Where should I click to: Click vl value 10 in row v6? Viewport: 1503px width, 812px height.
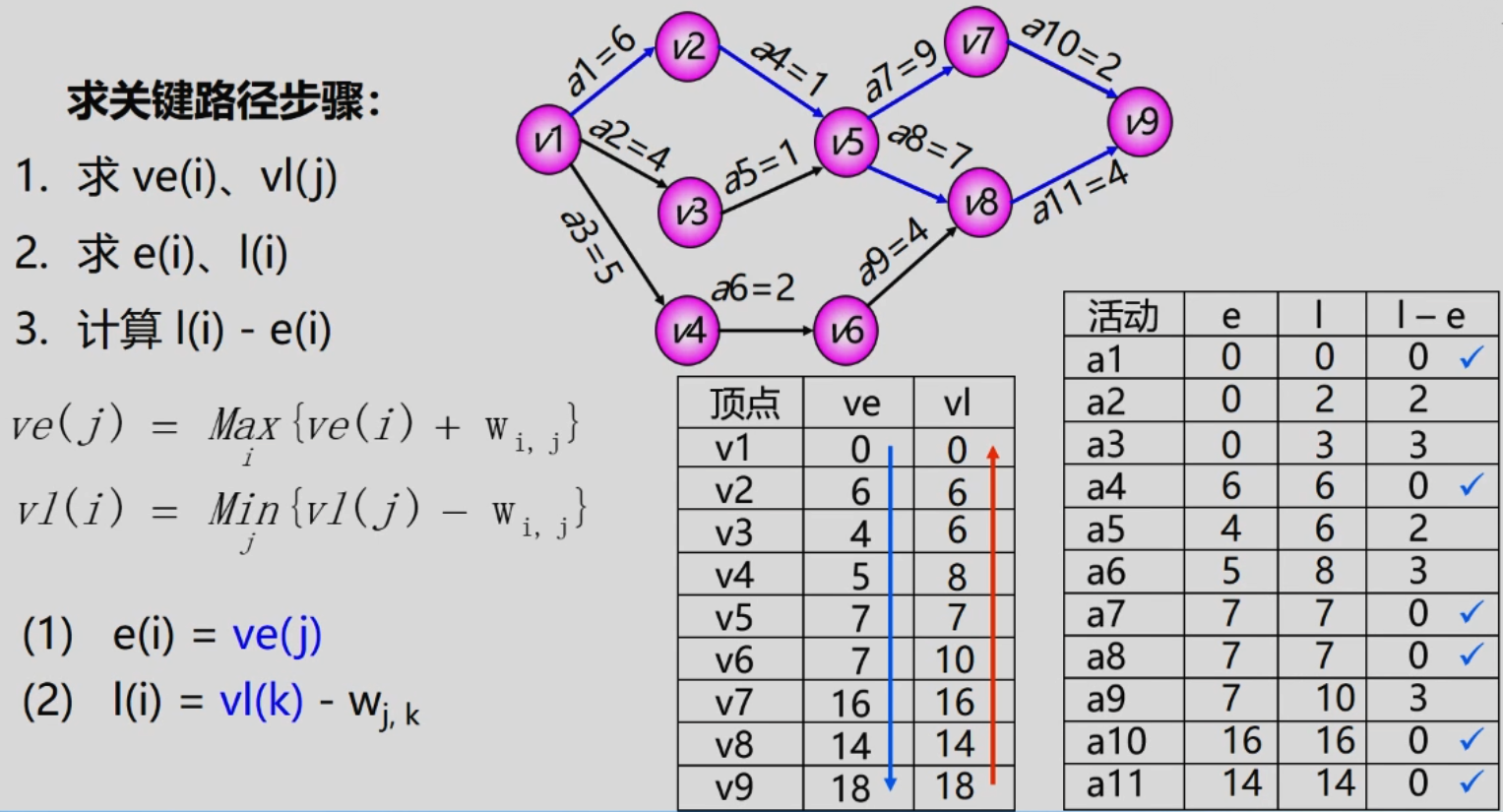[x=955, y=659]
